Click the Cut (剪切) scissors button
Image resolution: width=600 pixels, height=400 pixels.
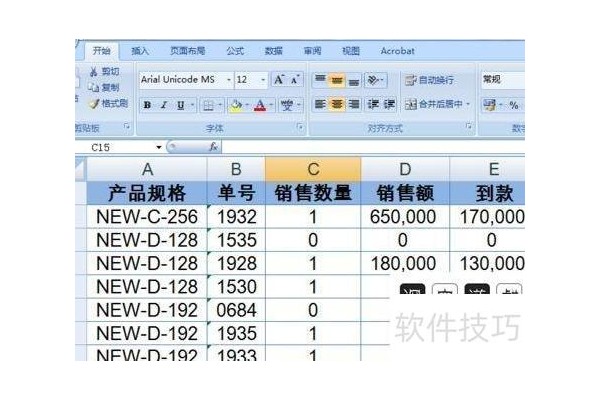104,72
